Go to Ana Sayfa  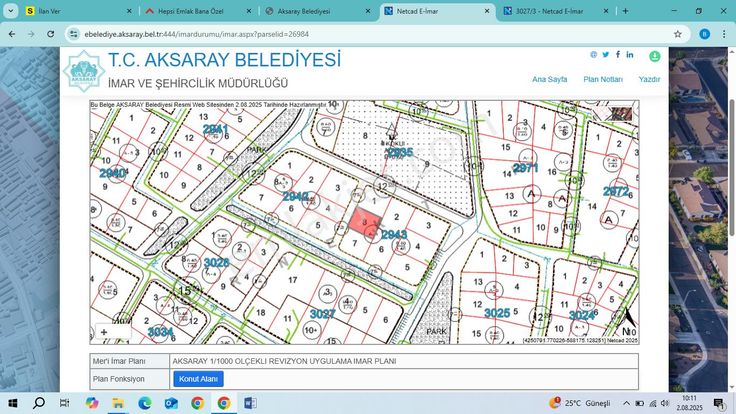(549, 79)
